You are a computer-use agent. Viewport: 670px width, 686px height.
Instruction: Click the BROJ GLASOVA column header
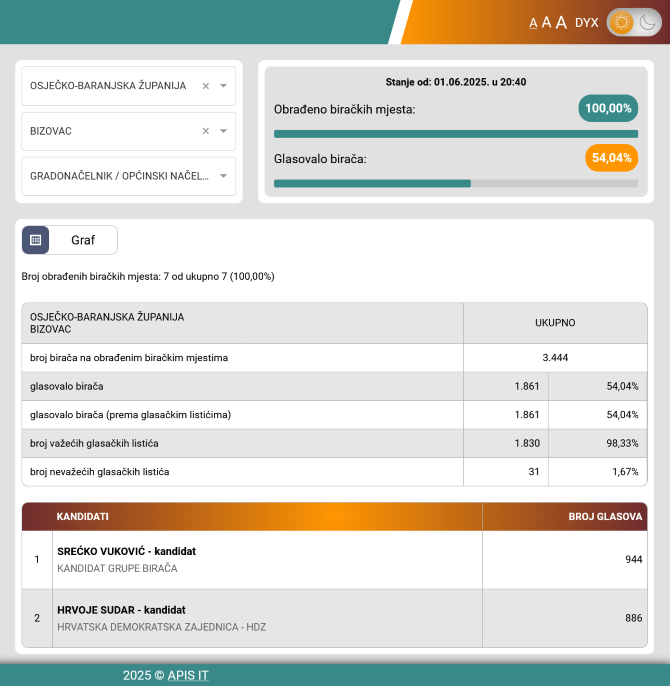[604, 517]
